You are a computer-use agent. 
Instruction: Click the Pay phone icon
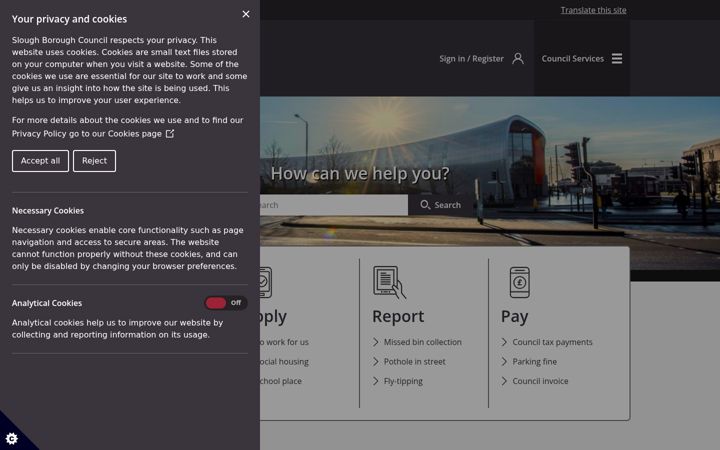(520, 282)
